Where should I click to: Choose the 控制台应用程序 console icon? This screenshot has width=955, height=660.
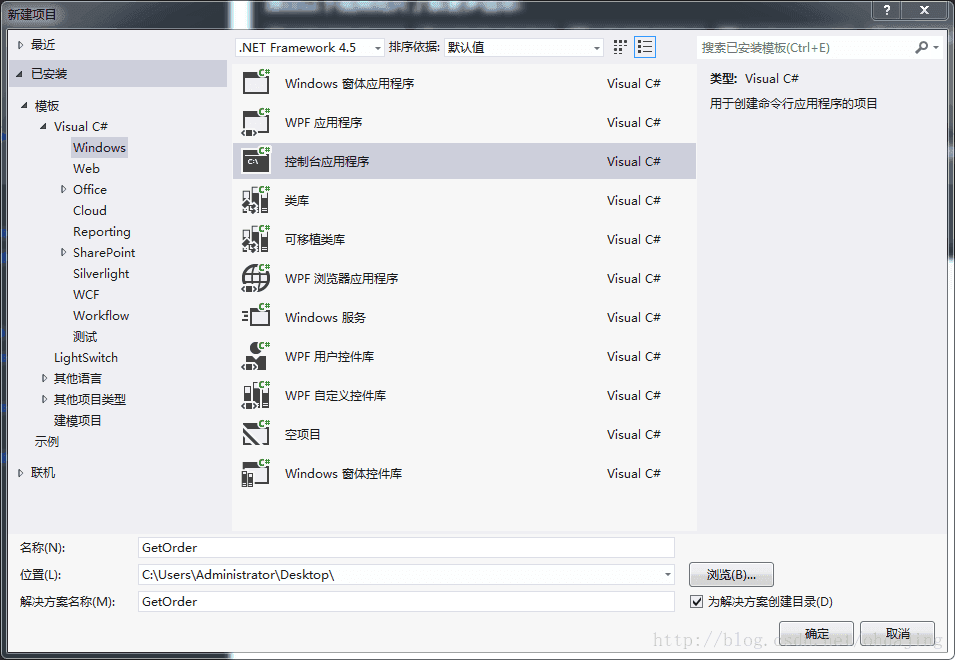point(256,161)
